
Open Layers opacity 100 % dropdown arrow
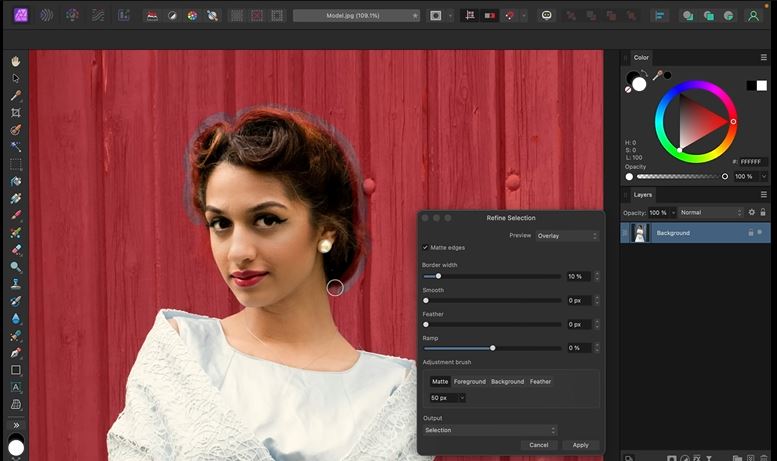pyautogui.click(x=673, y=213)
